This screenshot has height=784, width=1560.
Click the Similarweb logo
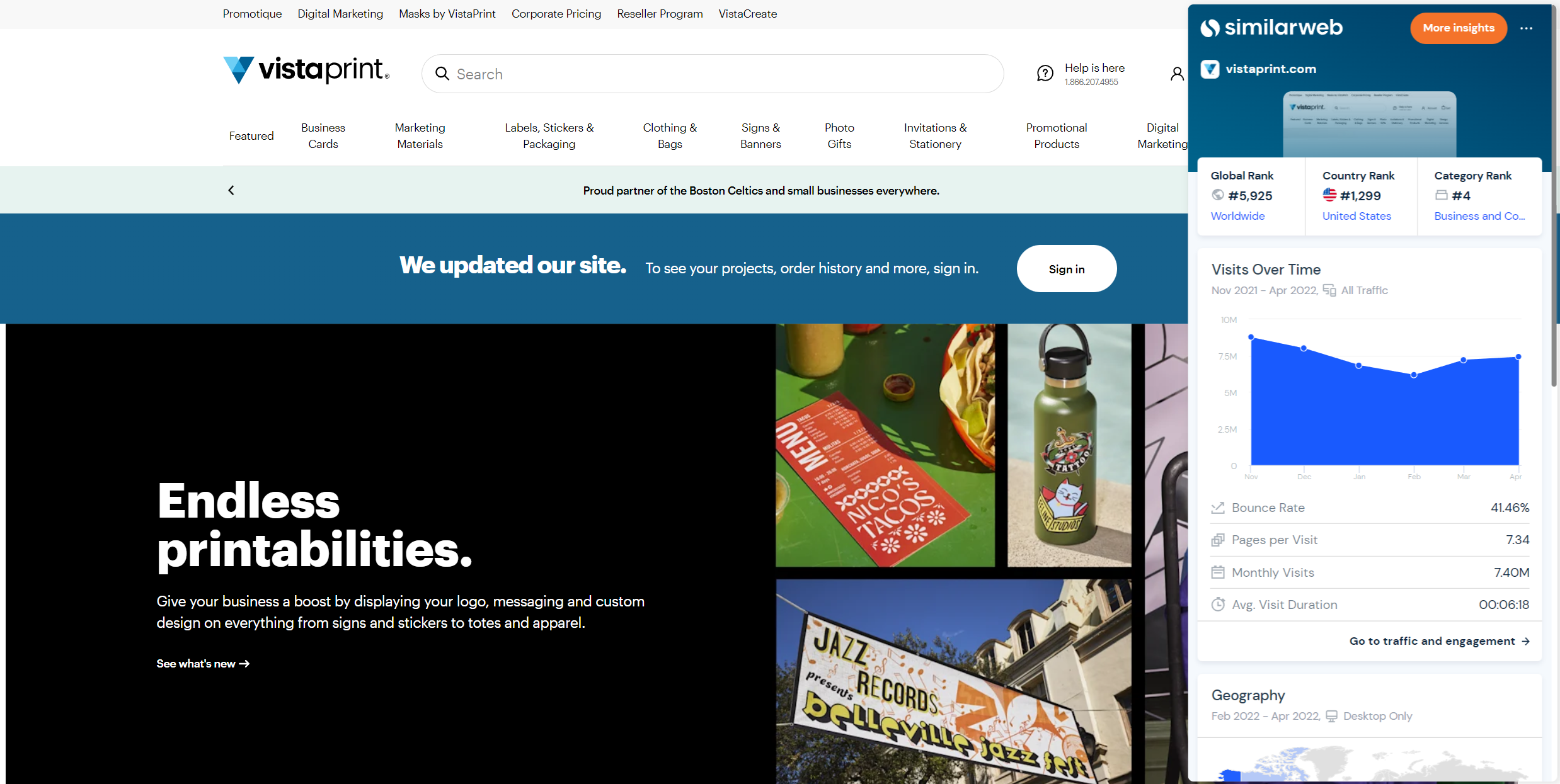pyautogui.click(x=1271, y=28)
